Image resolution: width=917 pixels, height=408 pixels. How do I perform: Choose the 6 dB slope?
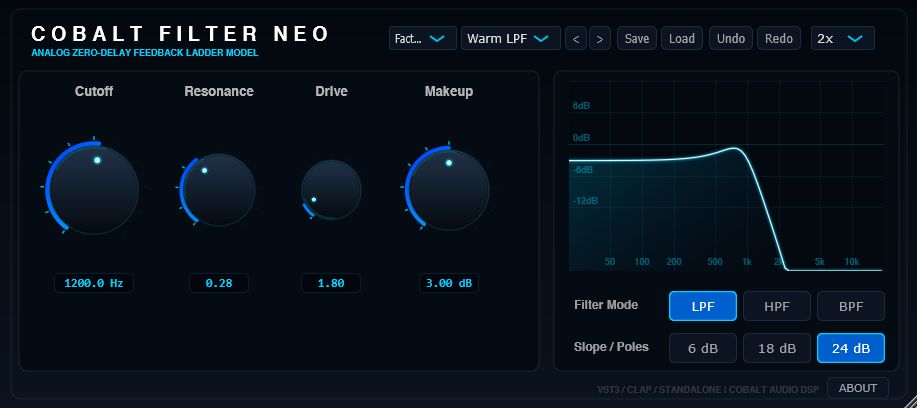coord(703,348)
